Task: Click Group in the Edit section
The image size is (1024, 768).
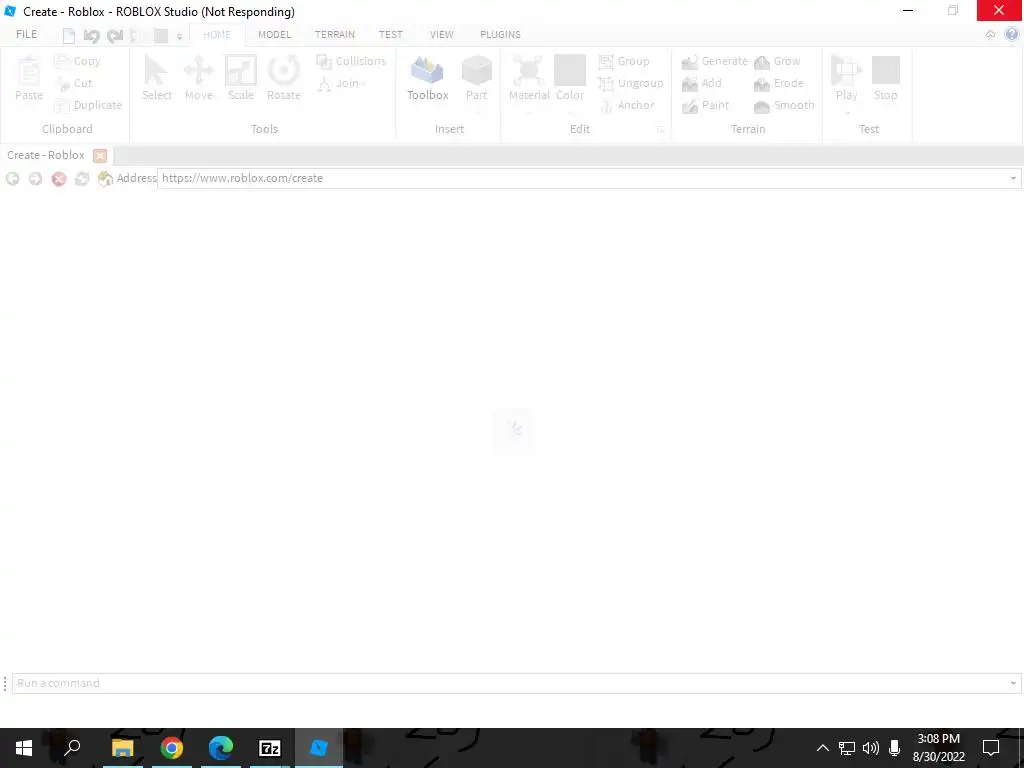Action: (624, 61)
